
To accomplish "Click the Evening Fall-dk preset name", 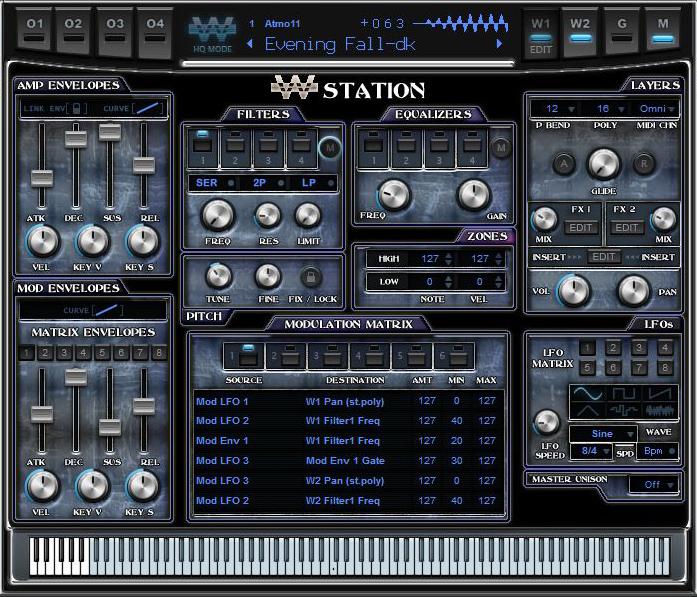I will (x=340, y=44).
